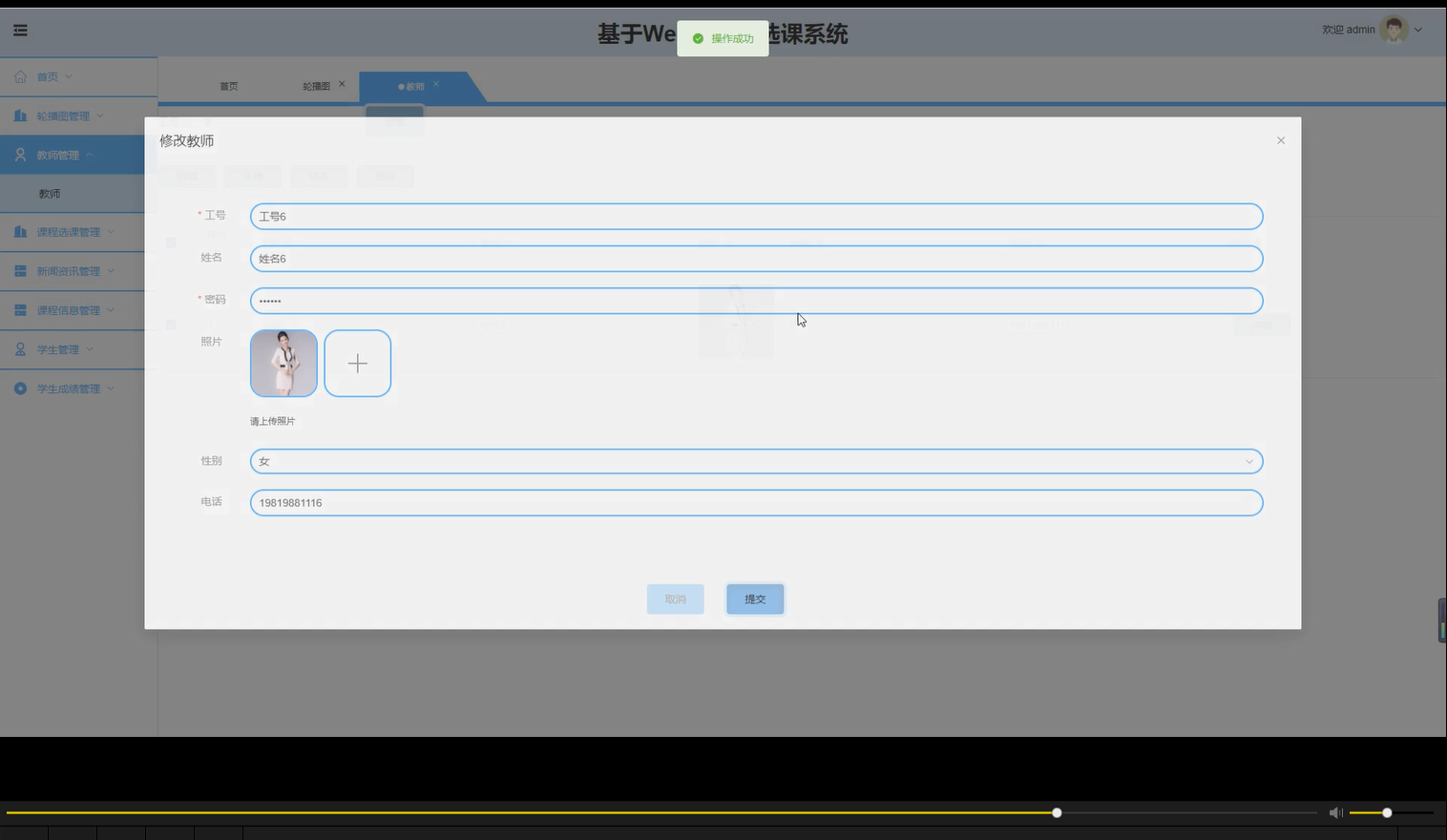The height and width of the screenshot is (840, 1447).
Task: Click the 首页 home icon in sidebar
Action: coord(19,76)
